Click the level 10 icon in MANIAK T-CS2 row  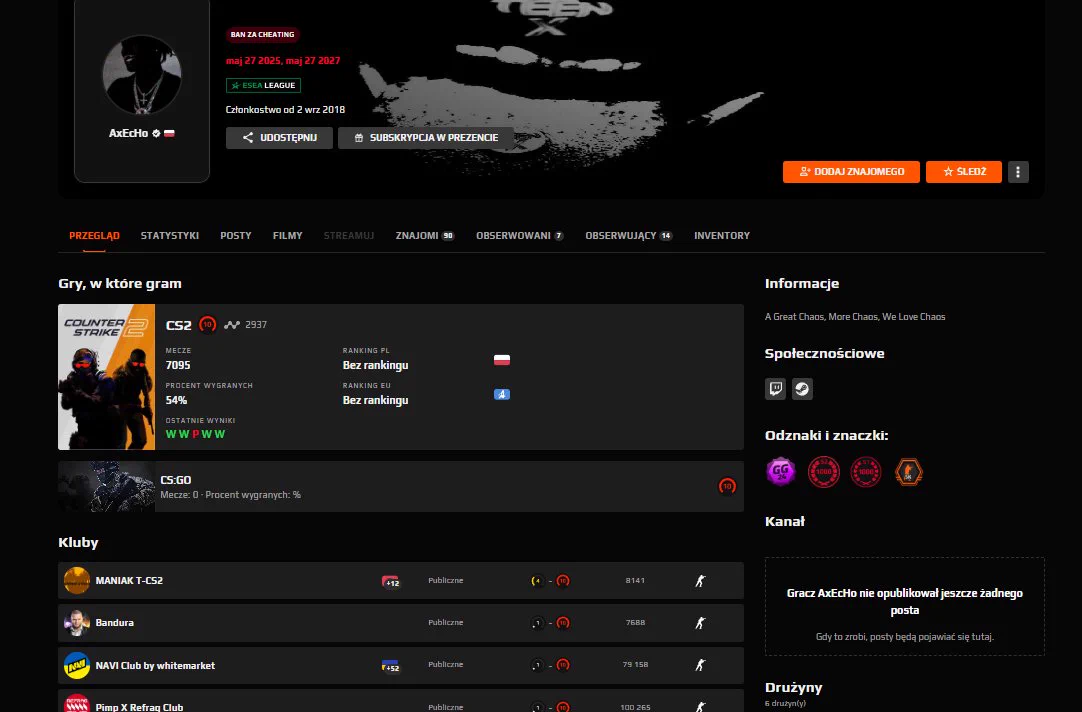tap(563, 581)
